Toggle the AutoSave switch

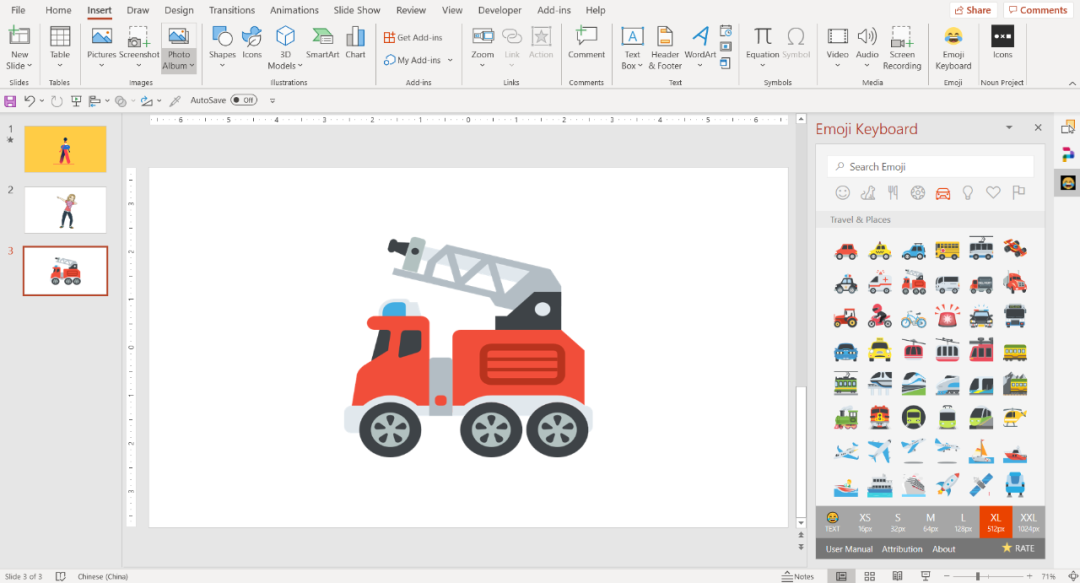coord(243,100)
